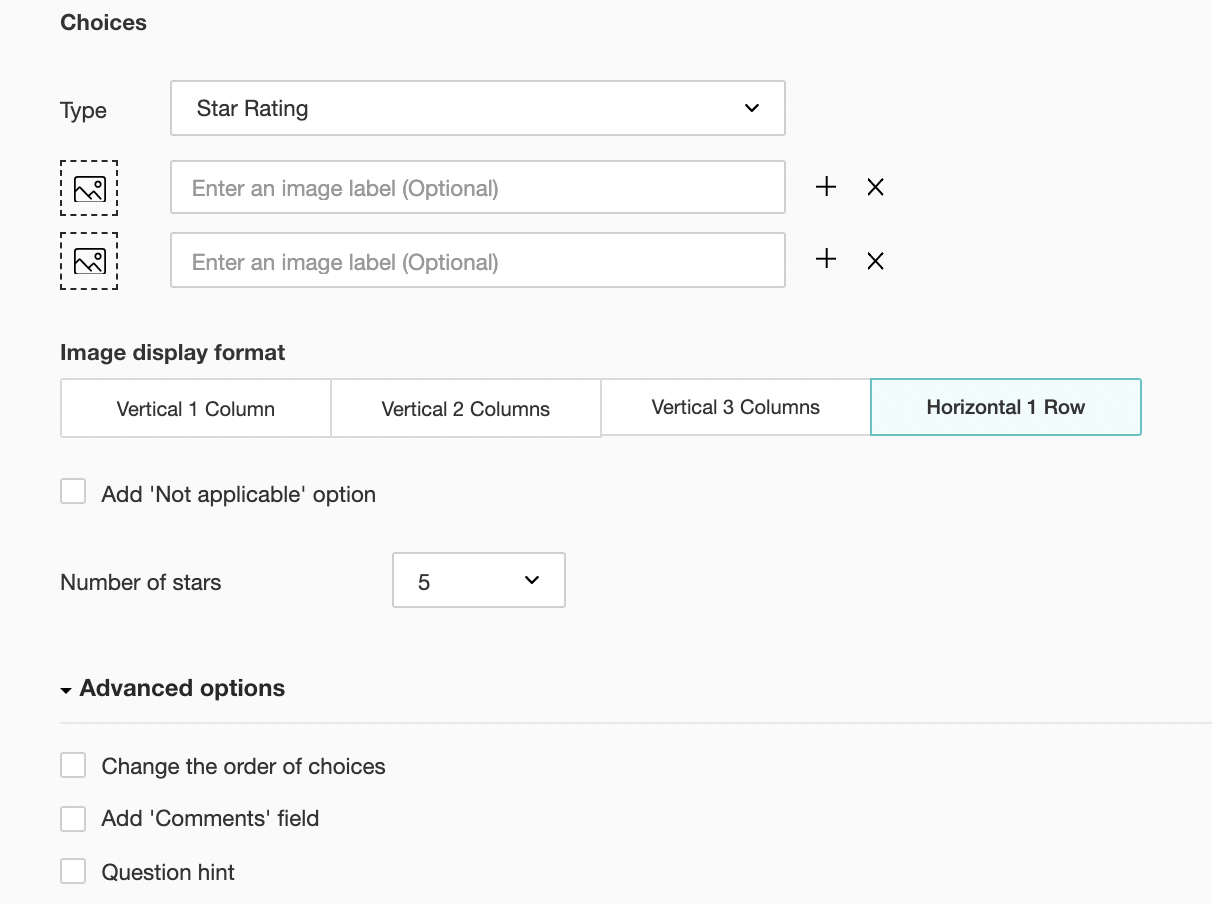Image resolution: width=1212 pixels, height=904 pixels.
Task: Add a choice after the first row
Action: [x=826, y=187]
